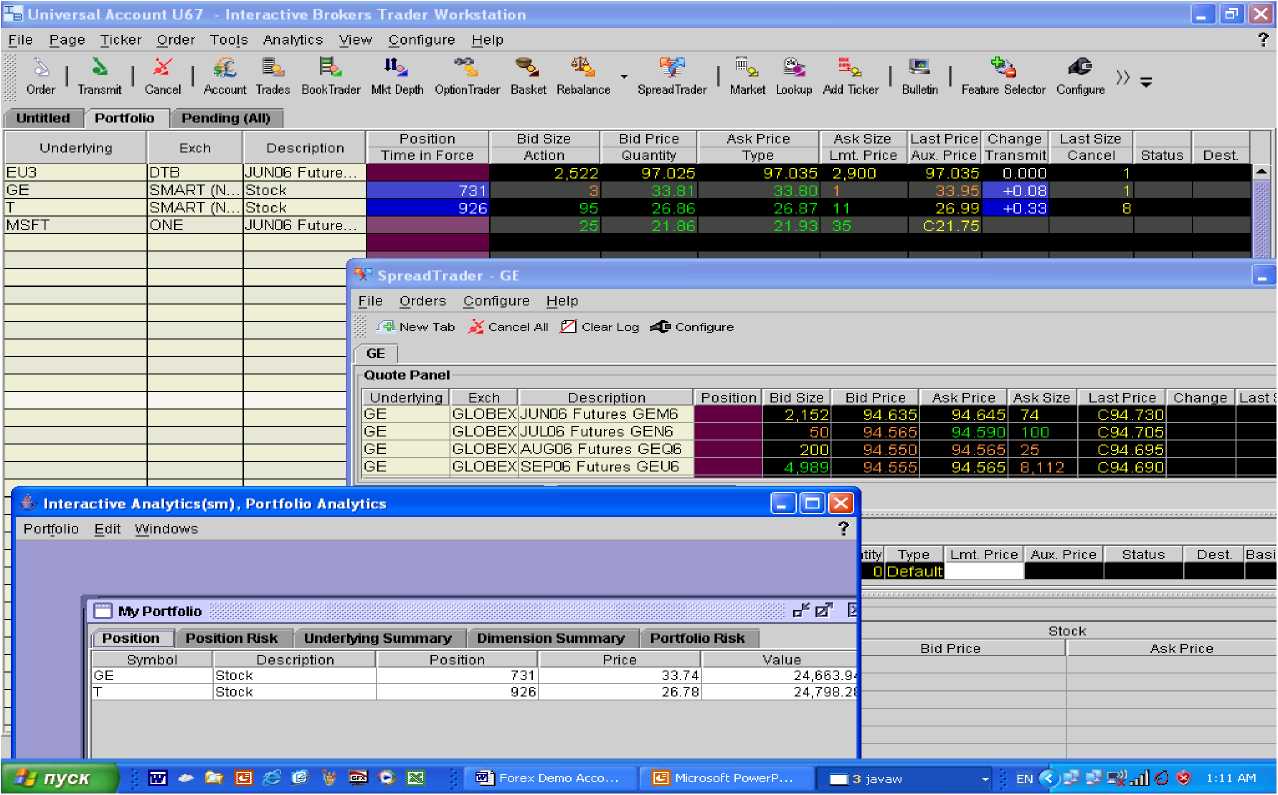Click the EN language indicator
1278x795 pixels.
tap(1024, 778)
